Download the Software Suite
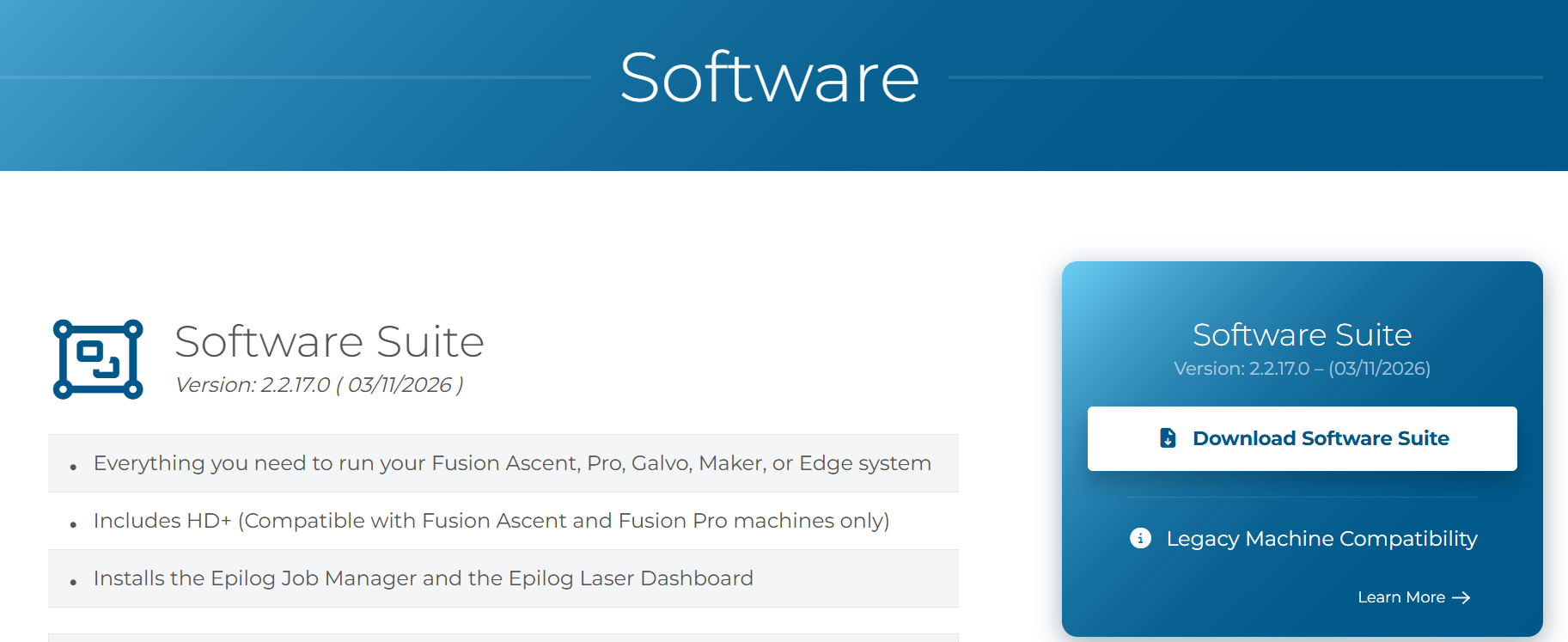The height and width of the screenshot is (642, 1568). click(x=1303, y=438)
